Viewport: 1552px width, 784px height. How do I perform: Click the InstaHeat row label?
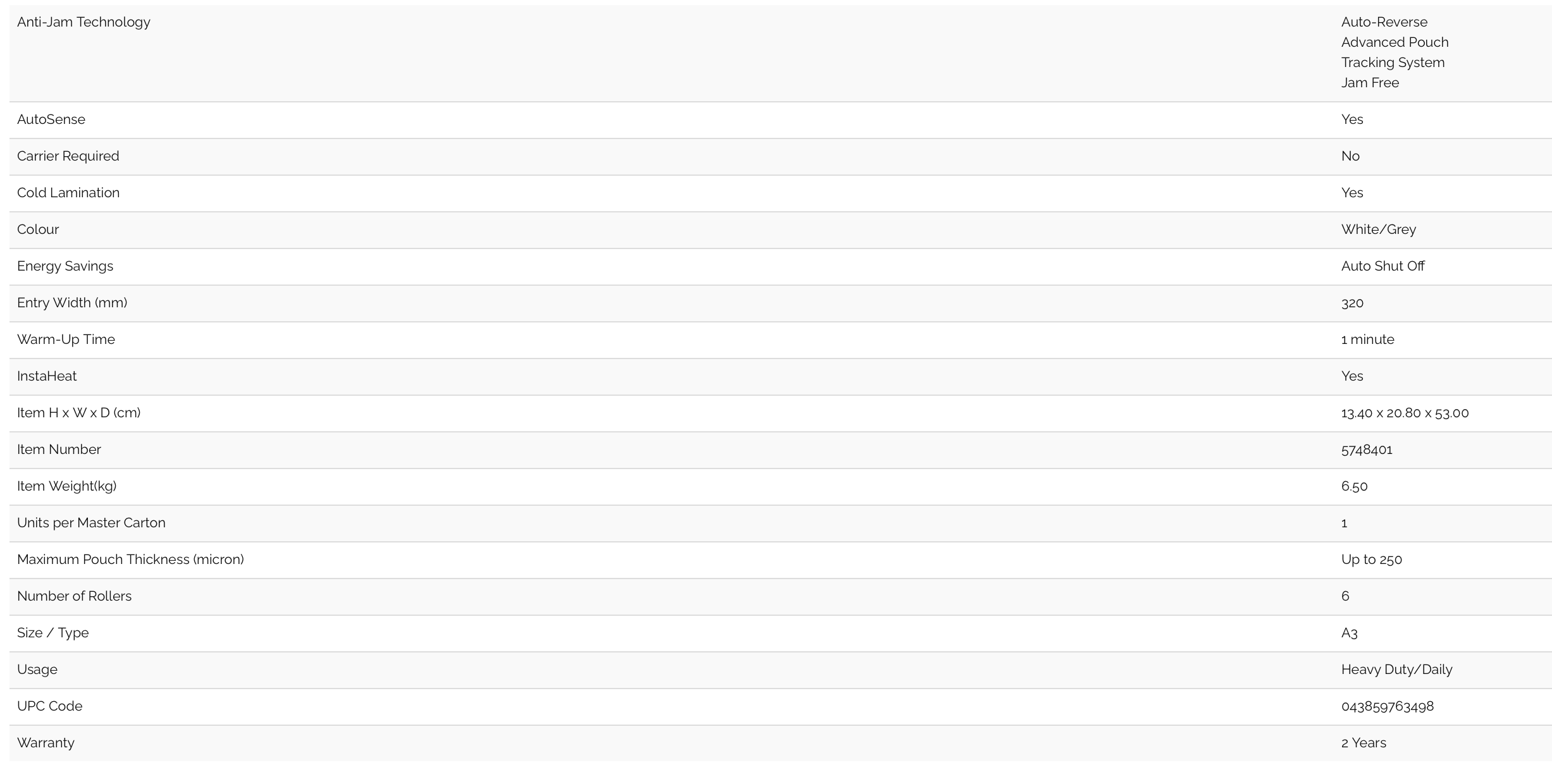tap(47, 376)
